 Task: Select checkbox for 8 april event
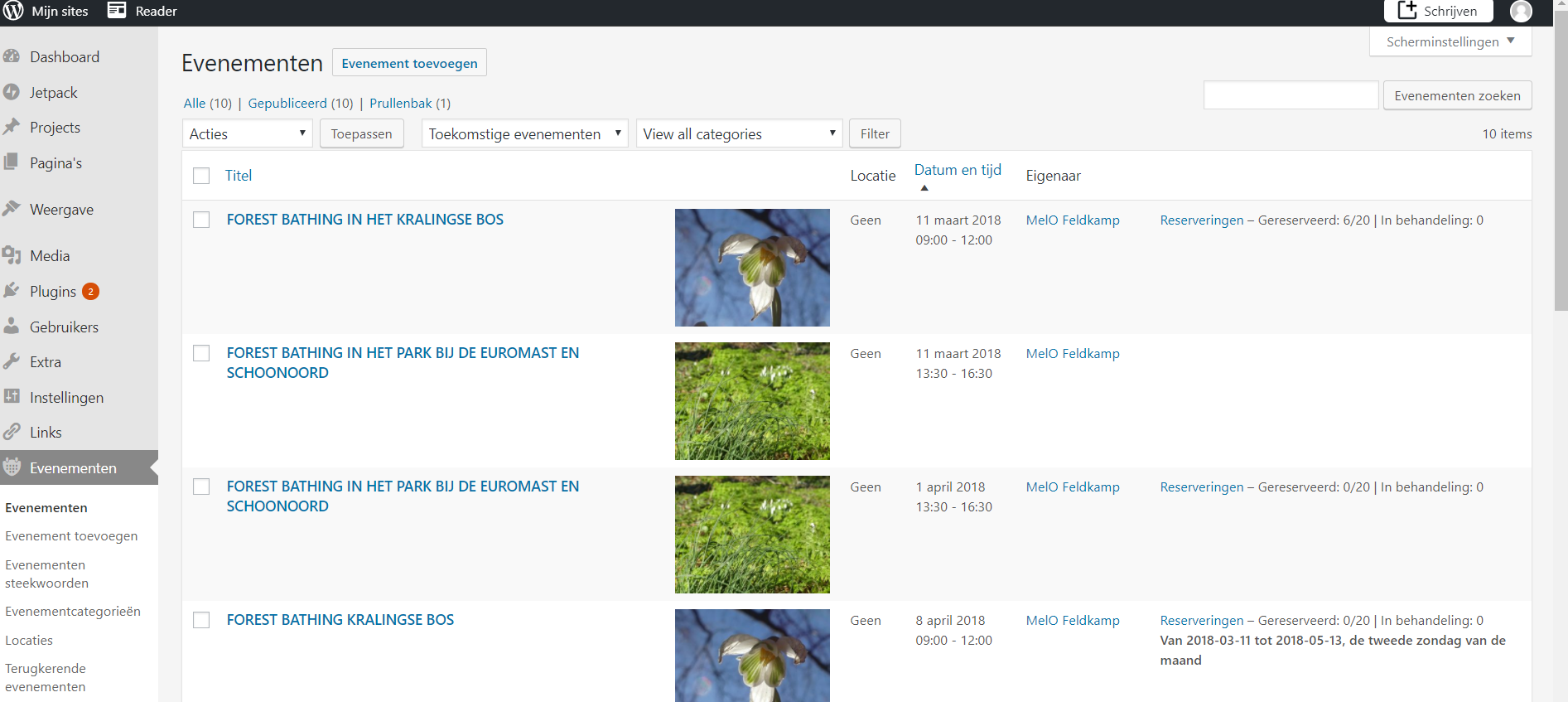[201, 620]
